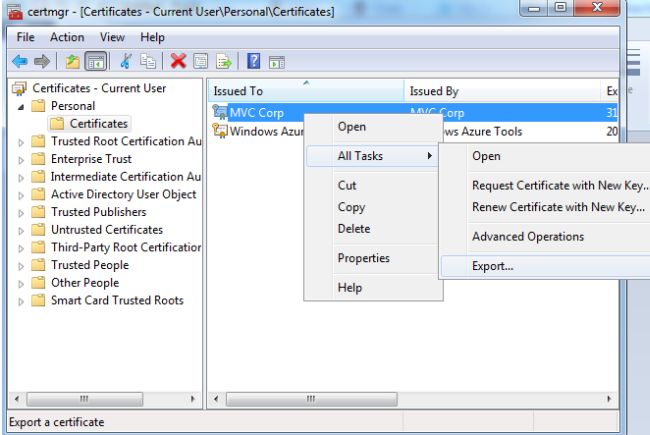The width and height of the screenshot is (650, 435).
Task: Open Help via question mark icon
Action: click(254, 61)
